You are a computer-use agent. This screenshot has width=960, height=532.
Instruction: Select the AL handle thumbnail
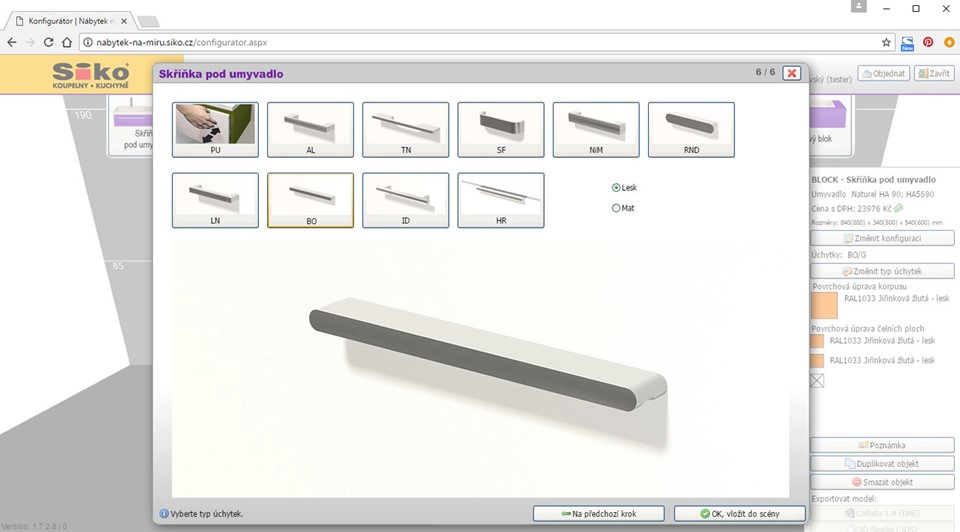click(x=310, y=130)
